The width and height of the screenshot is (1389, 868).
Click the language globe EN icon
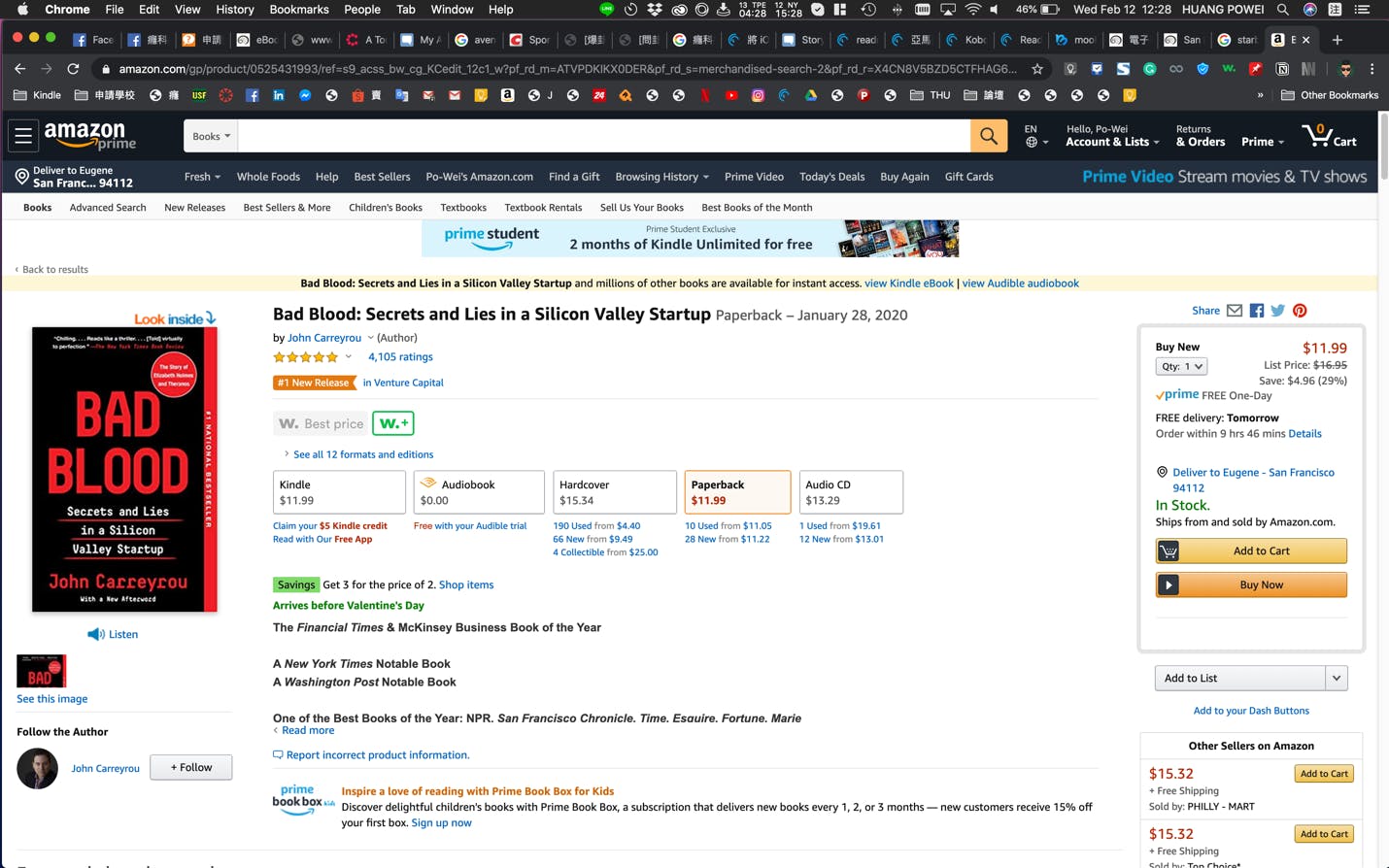pyautogui.click(x=1035, y=136)
